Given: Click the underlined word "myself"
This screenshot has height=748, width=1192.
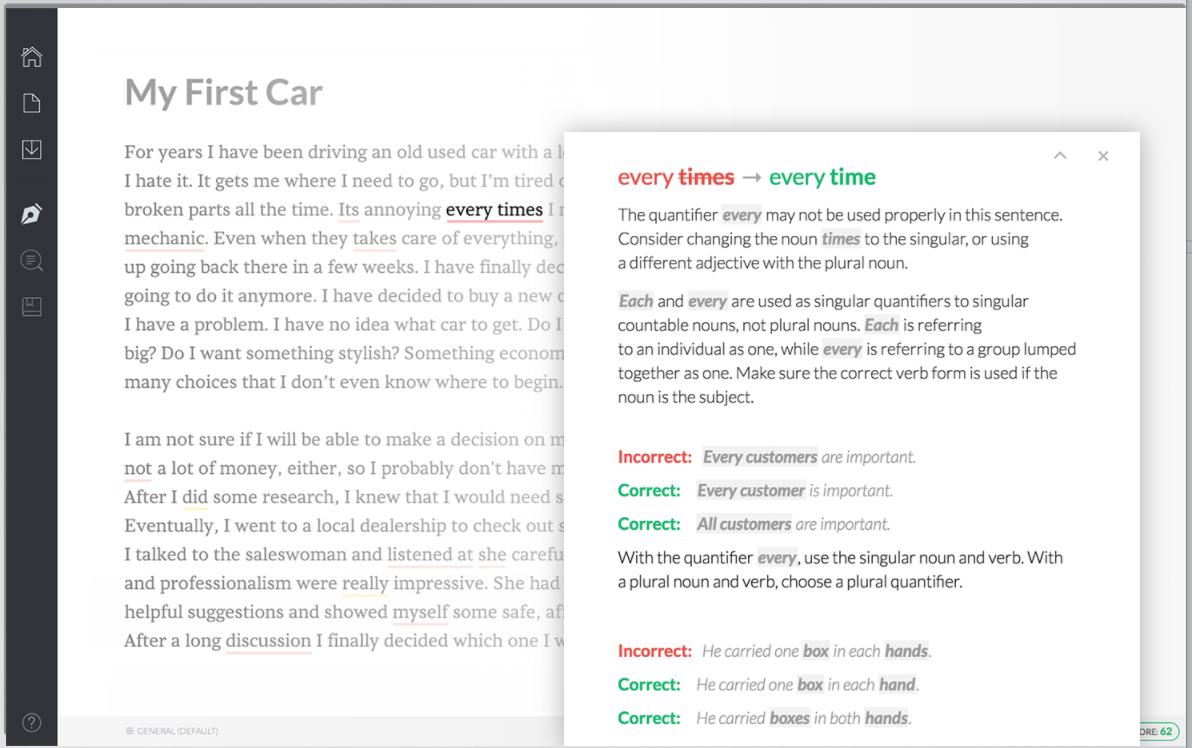Looking at the screenshot, I should tap(420, 613).
